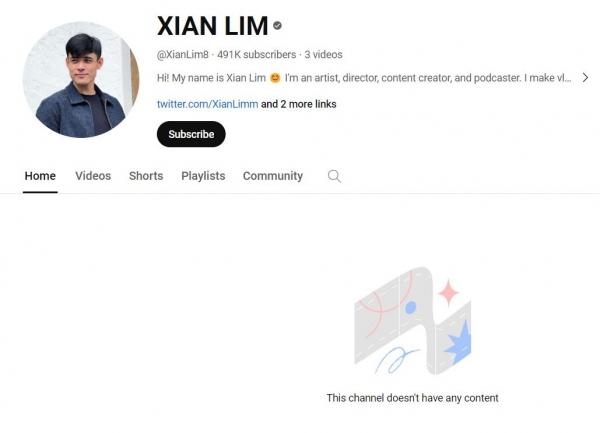This screenshot has height=433, width=600.
Task: Click the XIAN LIM channel title
Action: [x=212, y=26]
